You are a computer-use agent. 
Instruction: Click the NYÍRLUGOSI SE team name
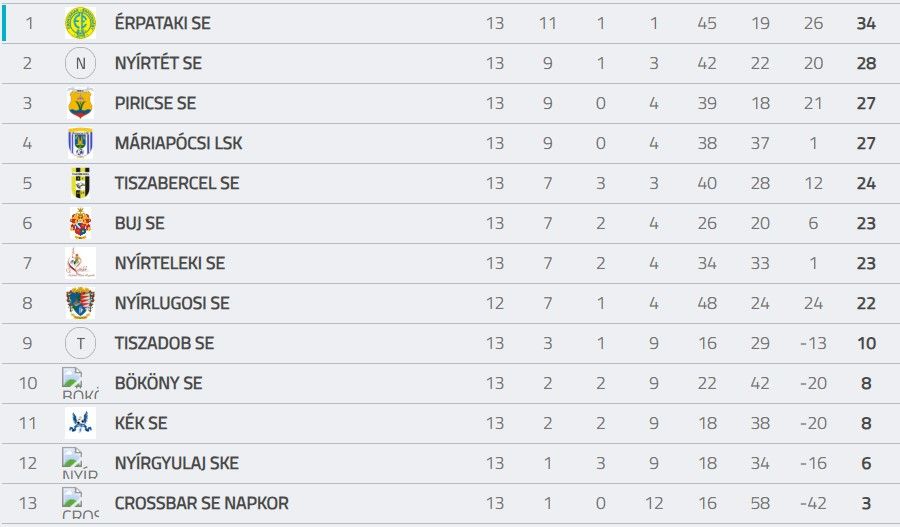pos(172,303)
